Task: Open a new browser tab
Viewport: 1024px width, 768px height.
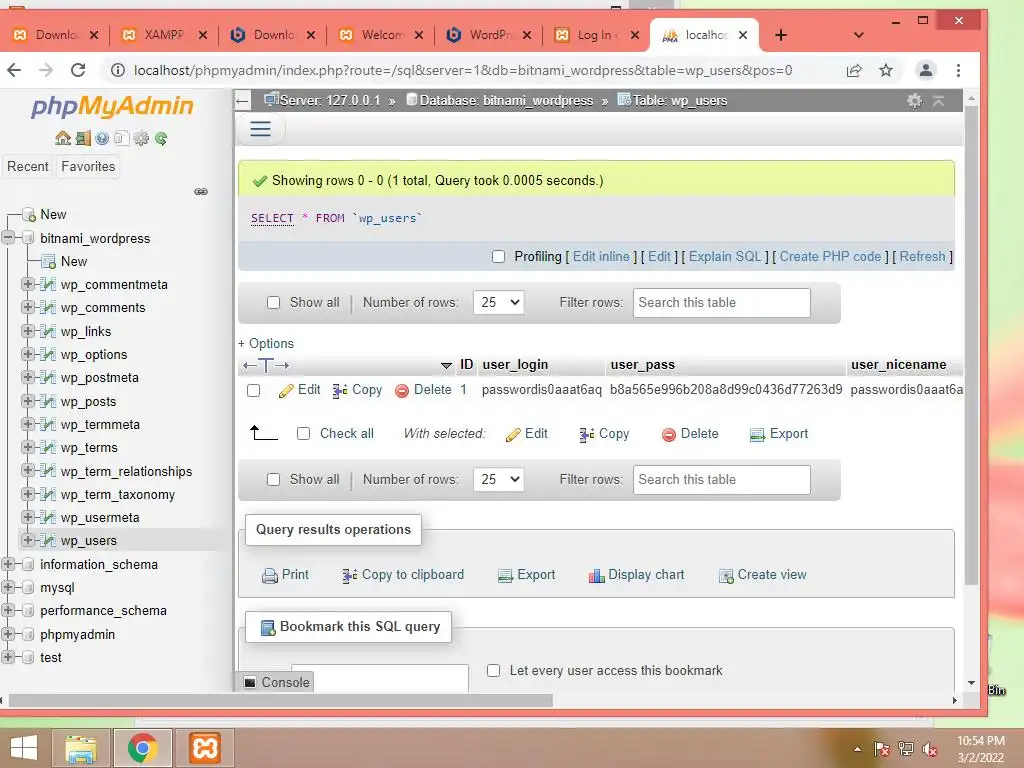Action: click(781, 35)
